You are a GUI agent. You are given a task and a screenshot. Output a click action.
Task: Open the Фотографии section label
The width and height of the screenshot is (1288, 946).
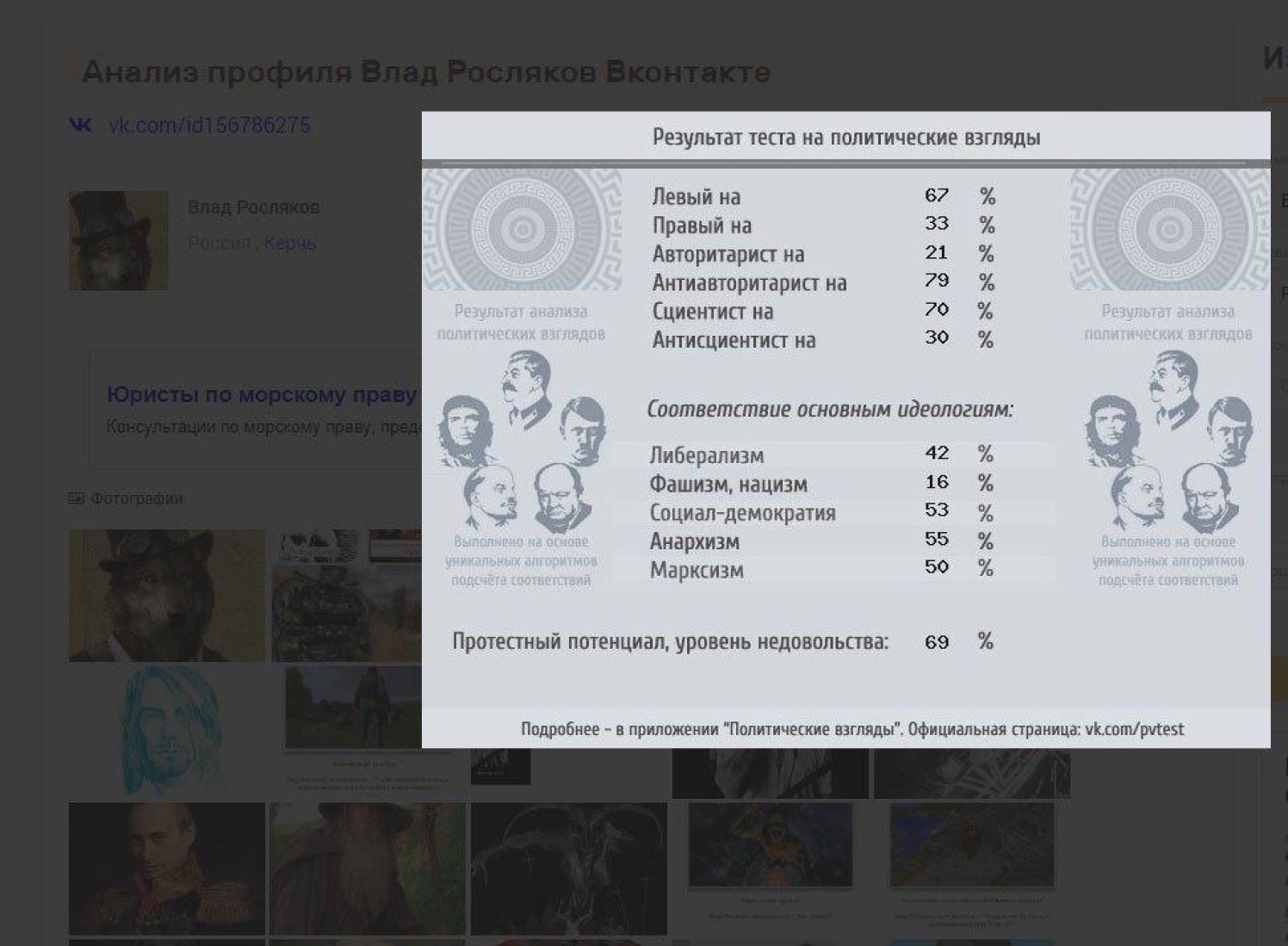point(136,498)
